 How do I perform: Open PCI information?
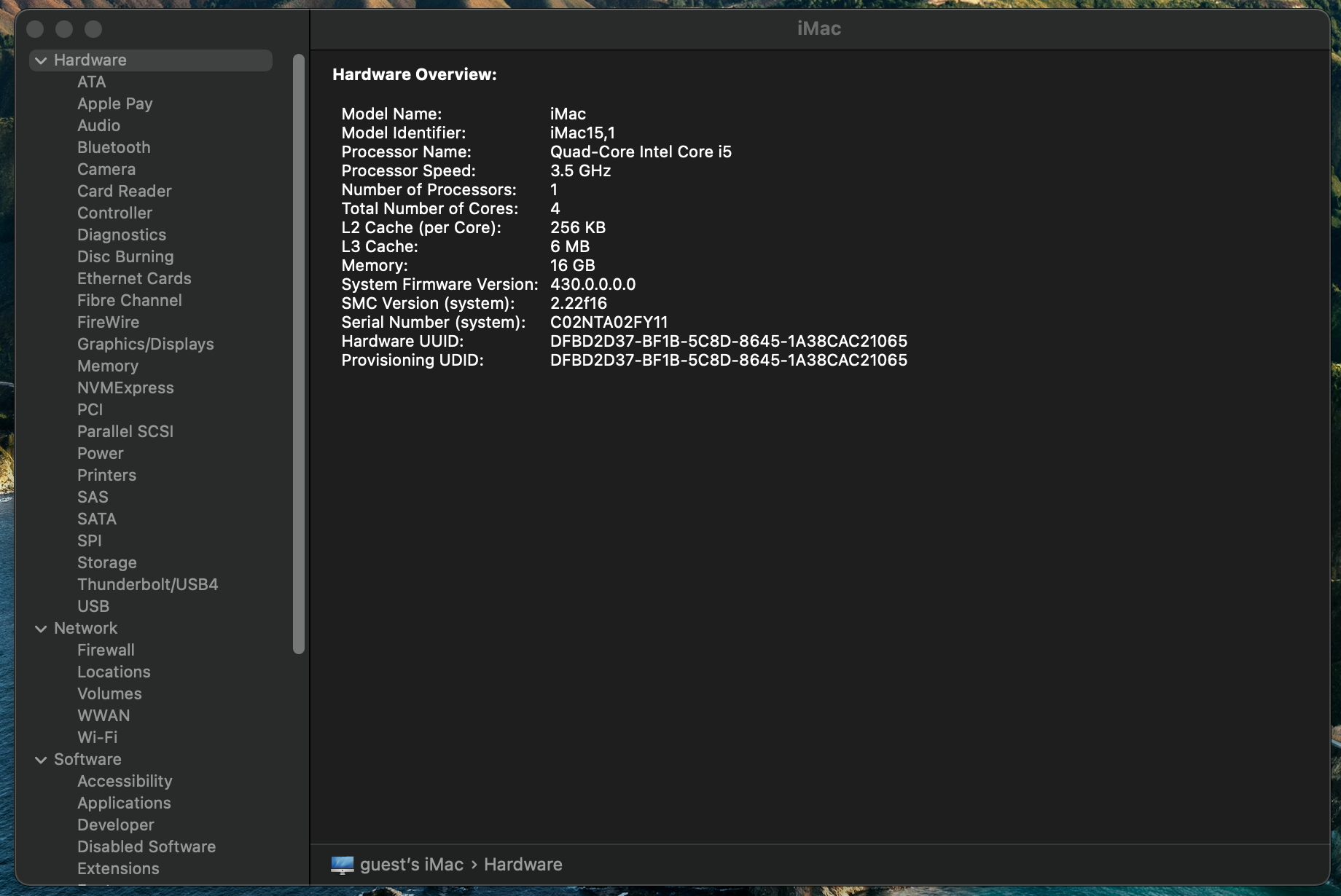(x=90, y=409)
